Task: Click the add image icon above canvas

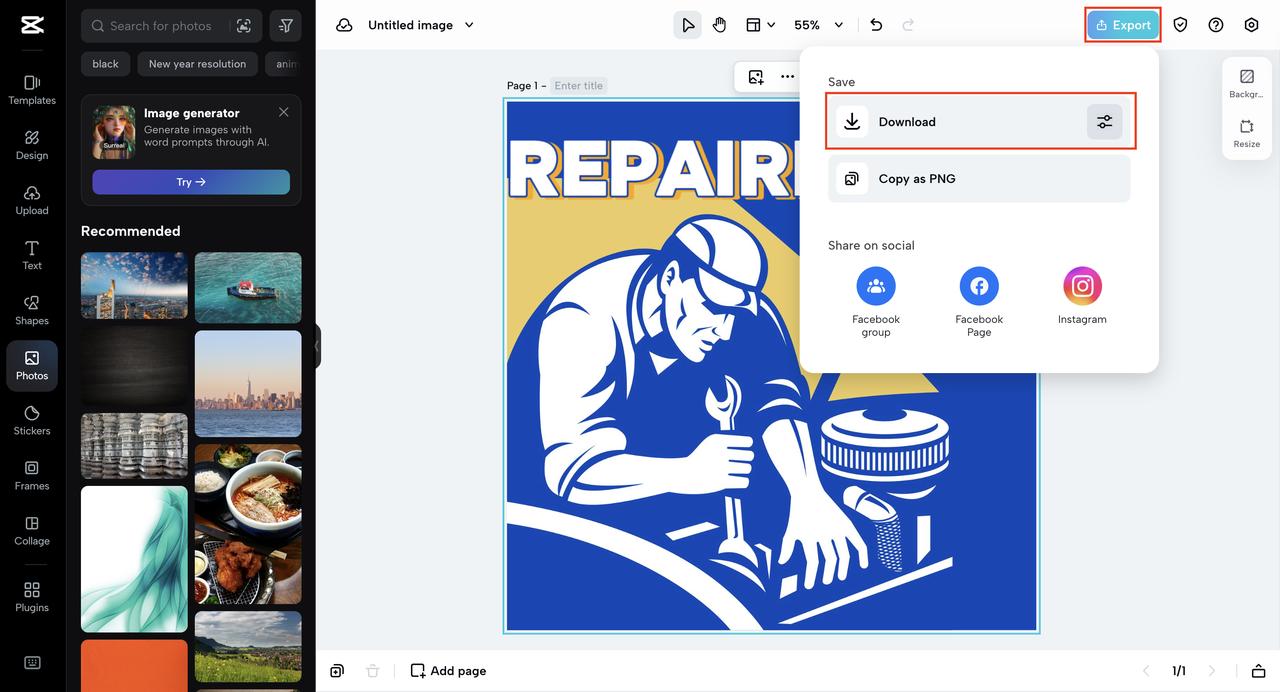Action: point(756,77)
